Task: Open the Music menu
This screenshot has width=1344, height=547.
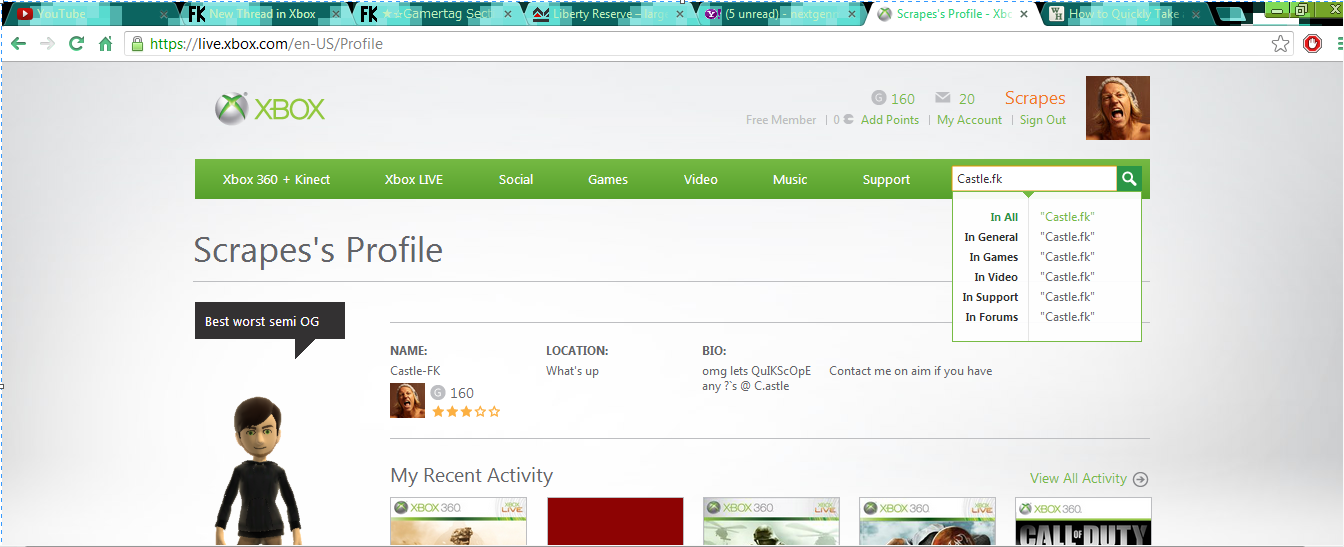Action: (x=790, y=180)
